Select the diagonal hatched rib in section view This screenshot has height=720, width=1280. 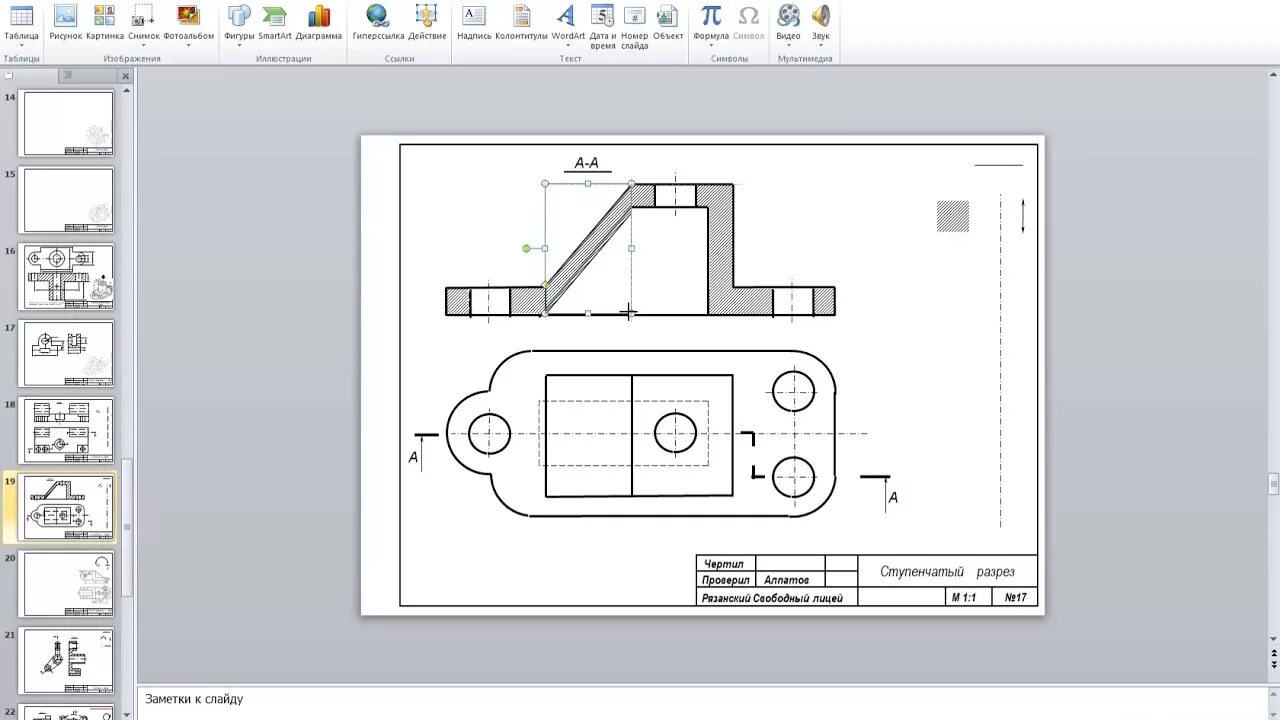pyautogui.click(x=588, y=249)
